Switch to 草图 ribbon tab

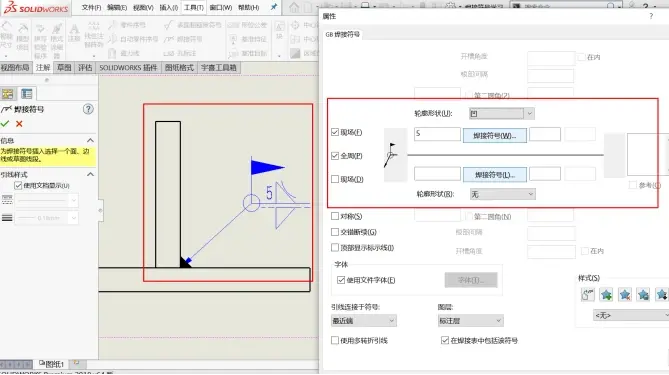tap(64, 67)
